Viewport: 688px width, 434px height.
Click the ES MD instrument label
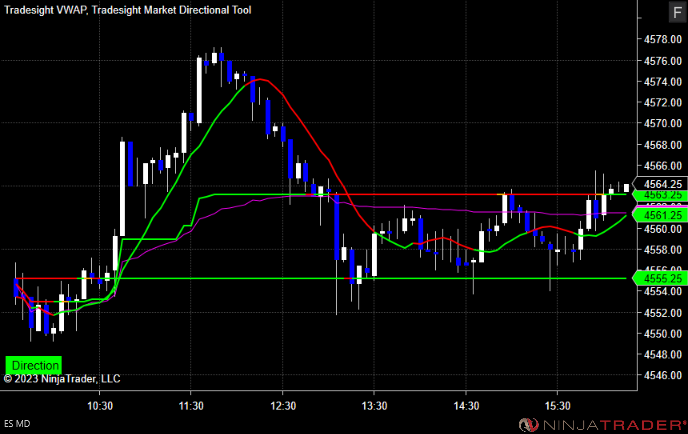pyautogui.click(x=17, y=423)
